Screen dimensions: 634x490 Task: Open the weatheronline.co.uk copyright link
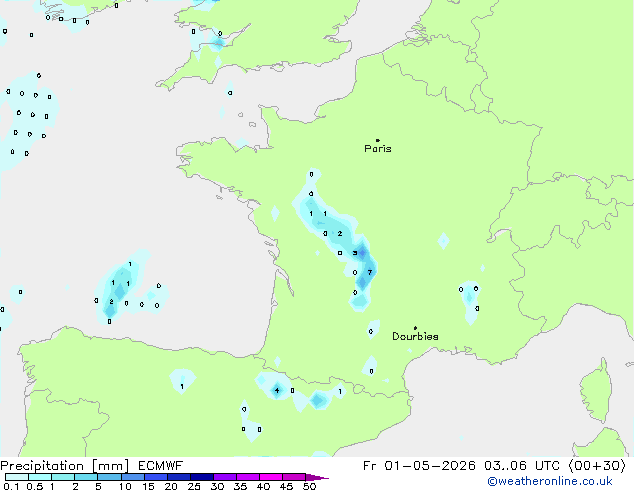coord(550,481)
